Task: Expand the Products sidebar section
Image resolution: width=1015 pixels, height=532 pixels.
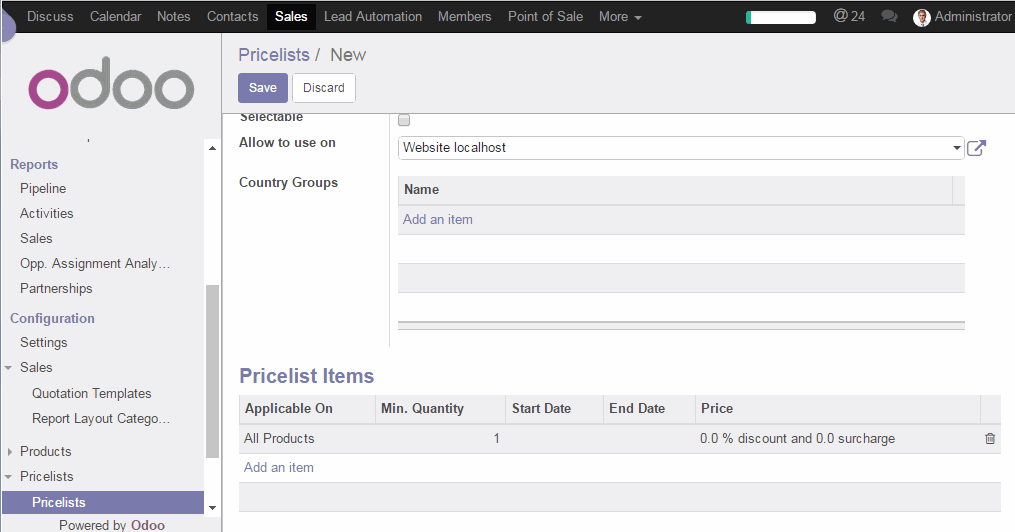Action: [x=45, y=451]
